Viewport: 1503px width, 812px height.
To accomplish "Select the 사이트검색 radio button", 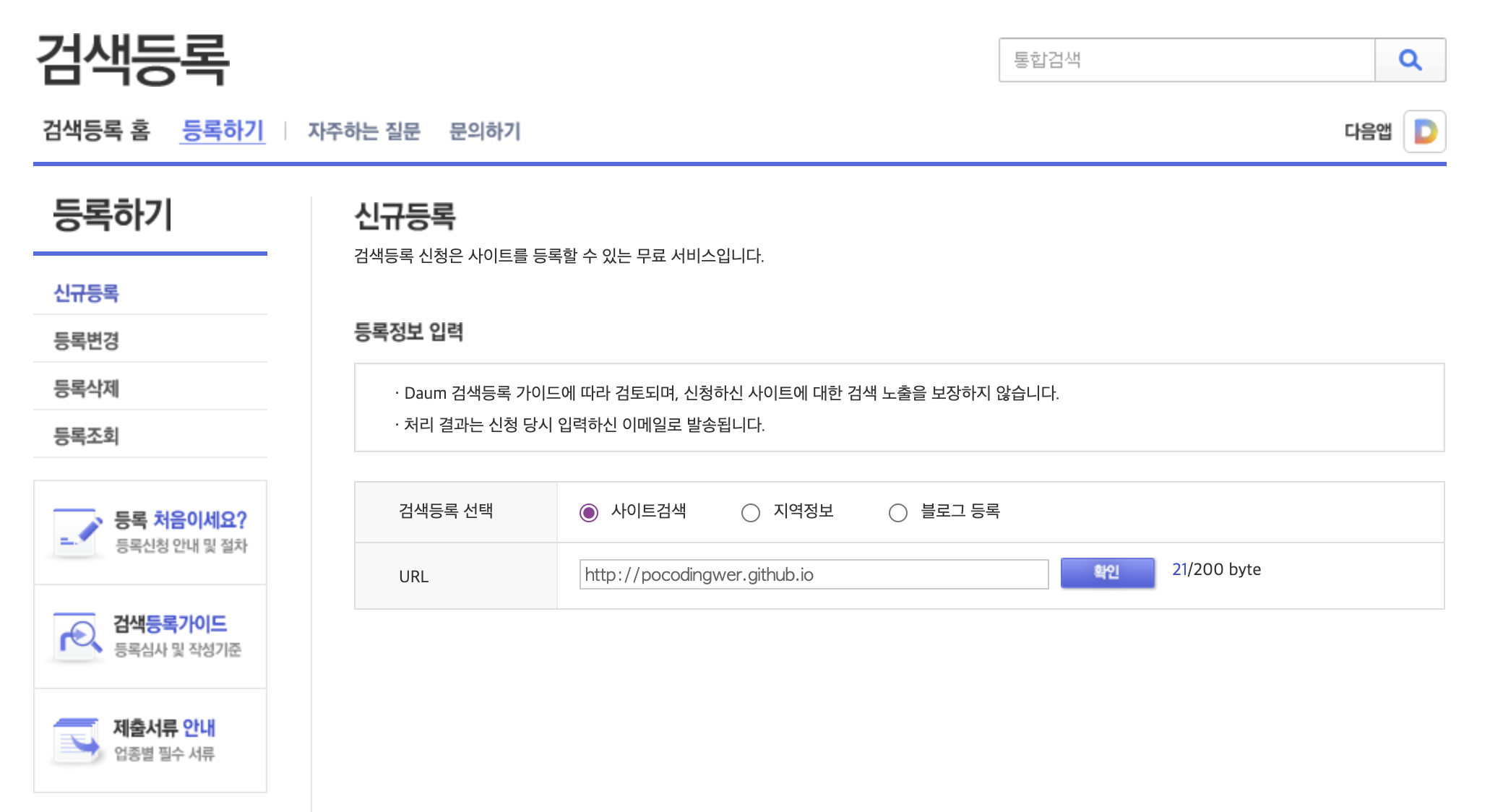I will [589, 512].
